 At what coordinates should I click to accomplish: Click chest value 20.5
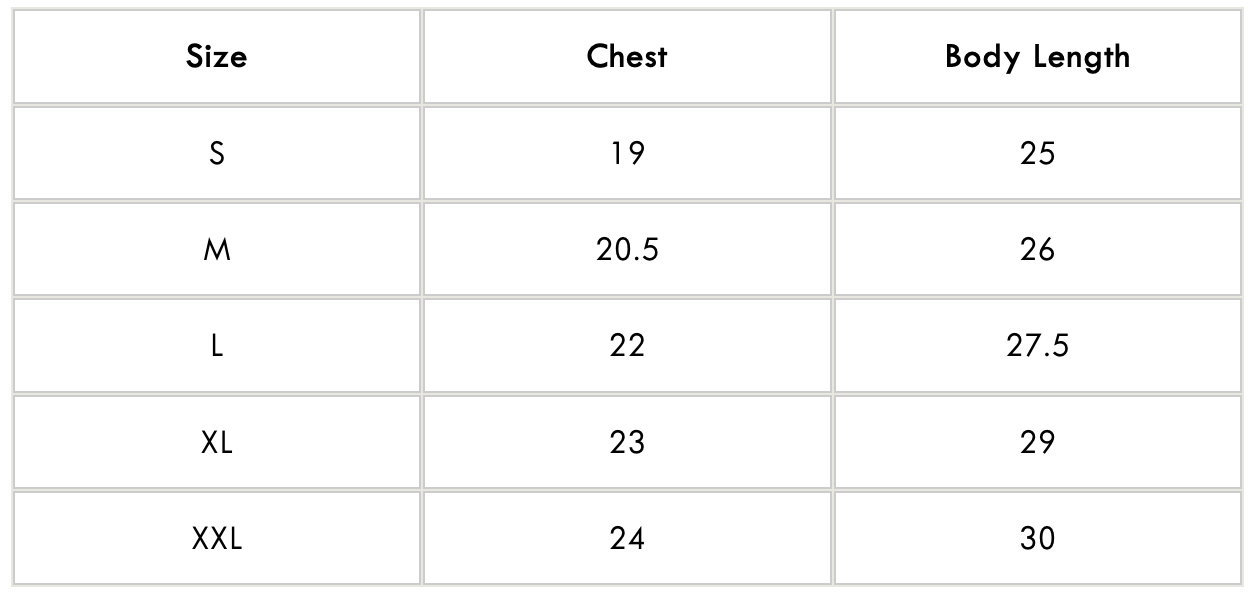point(627,249)
